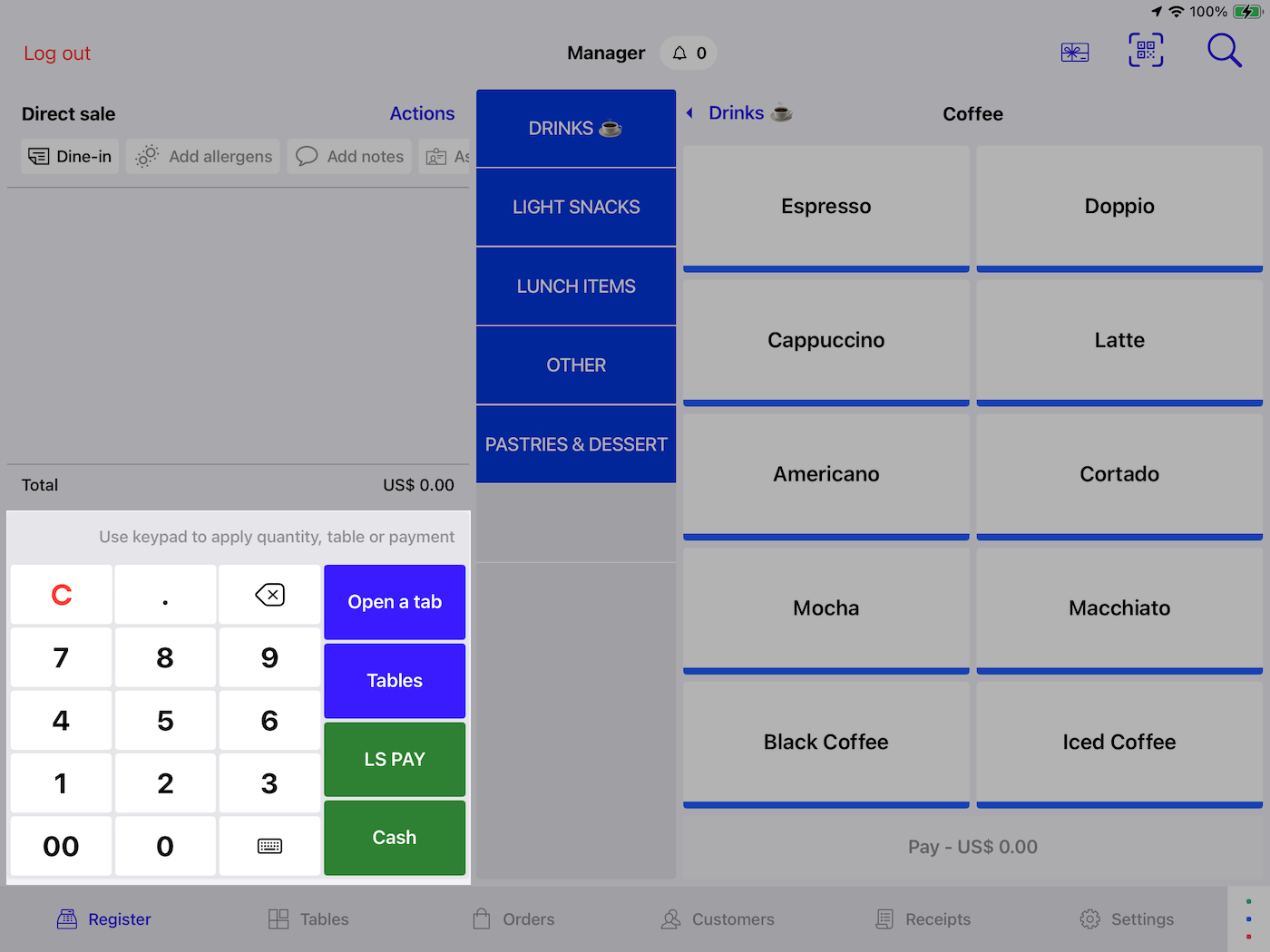Image resolution: width=1270 pixels, height=952 pixels.
Task: Switch to the Receipts tab
Action: tap(923, 918)
